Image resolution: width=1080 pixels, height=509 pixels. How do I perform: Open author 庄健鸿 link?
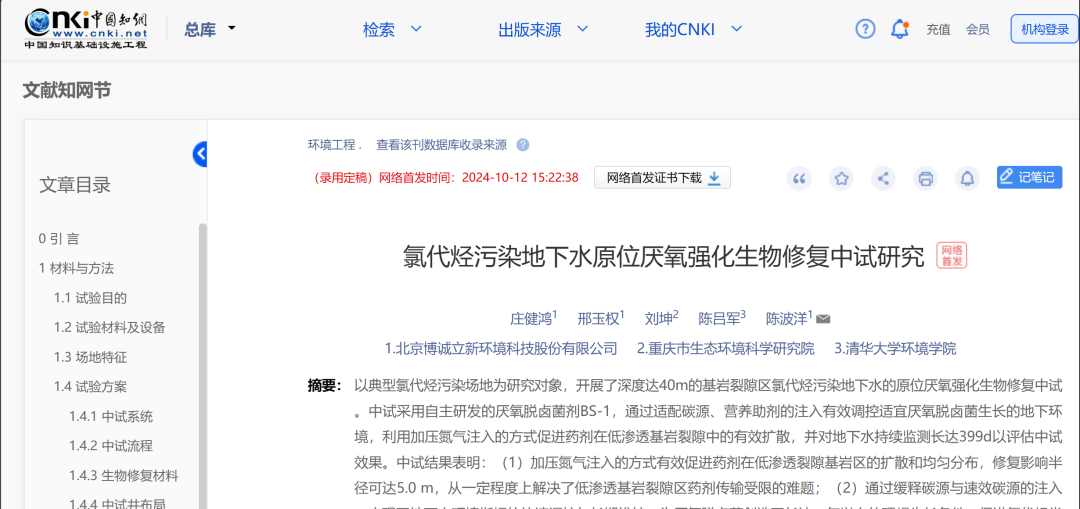click(531, 319)
